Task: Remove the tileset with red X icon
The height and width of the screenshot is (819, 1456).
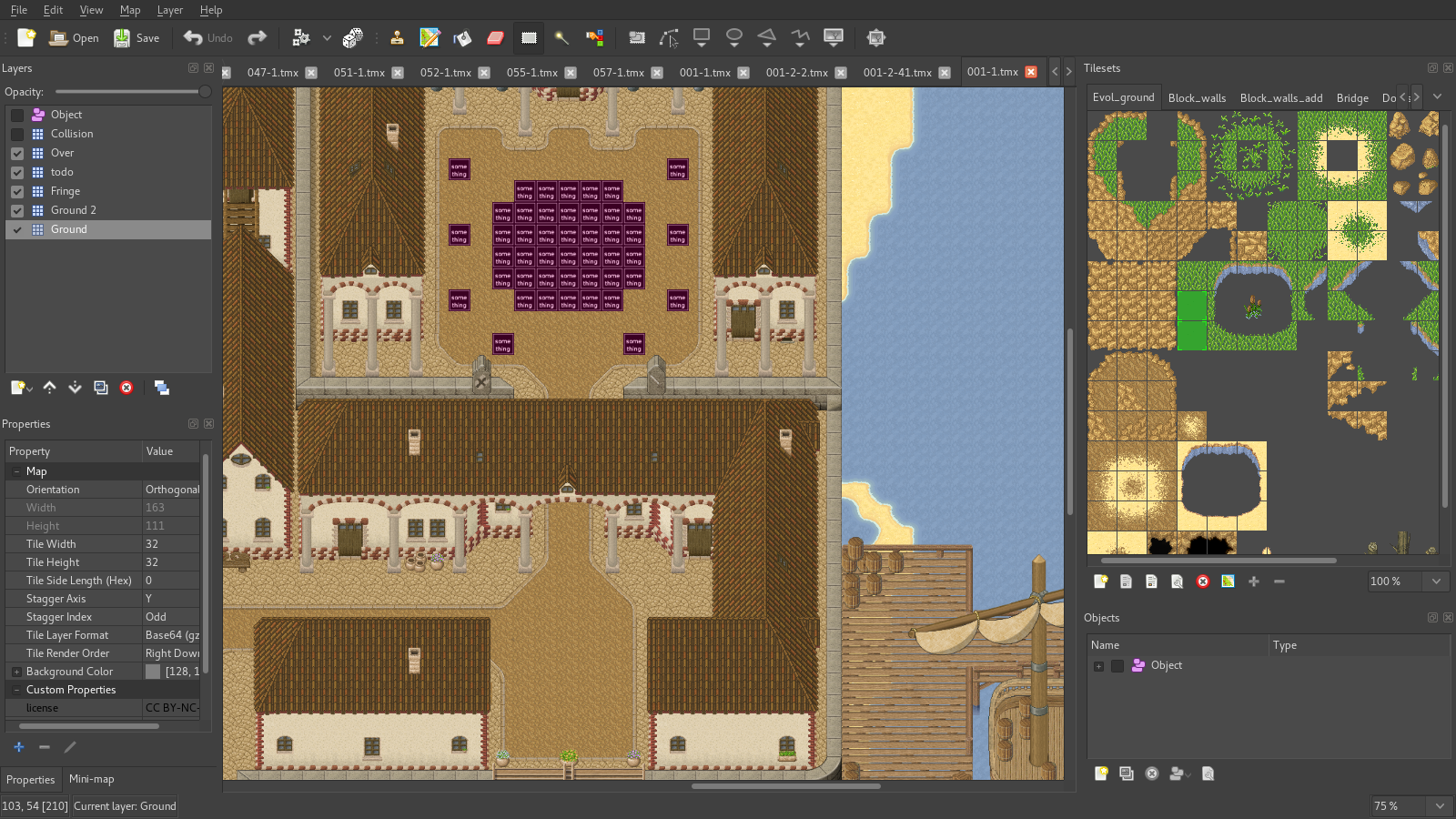Action: pyautogui.click(x=1202, y=581)
